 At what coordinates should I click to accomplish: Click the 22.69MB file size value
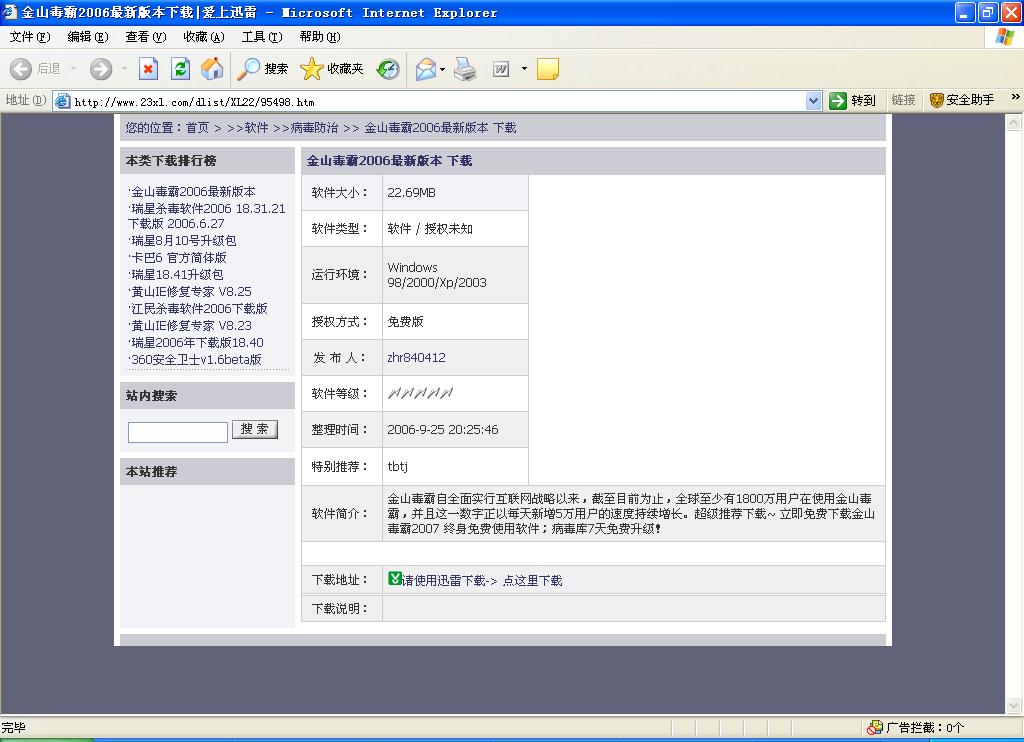pyautogui.click(x=411, y=193)
